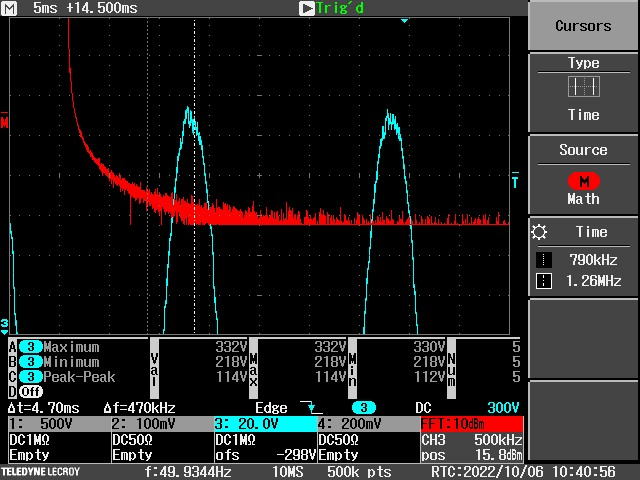Click the red M math trace marker
Viewport: 640px width, 480px height.
pos(5,123)
